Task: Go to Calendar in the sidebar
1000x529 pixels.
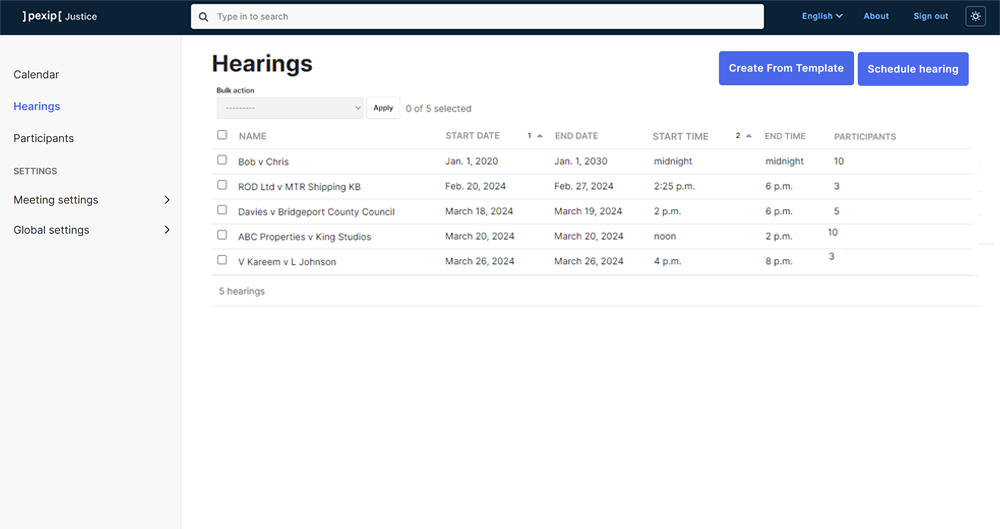Action: [36, 75]
